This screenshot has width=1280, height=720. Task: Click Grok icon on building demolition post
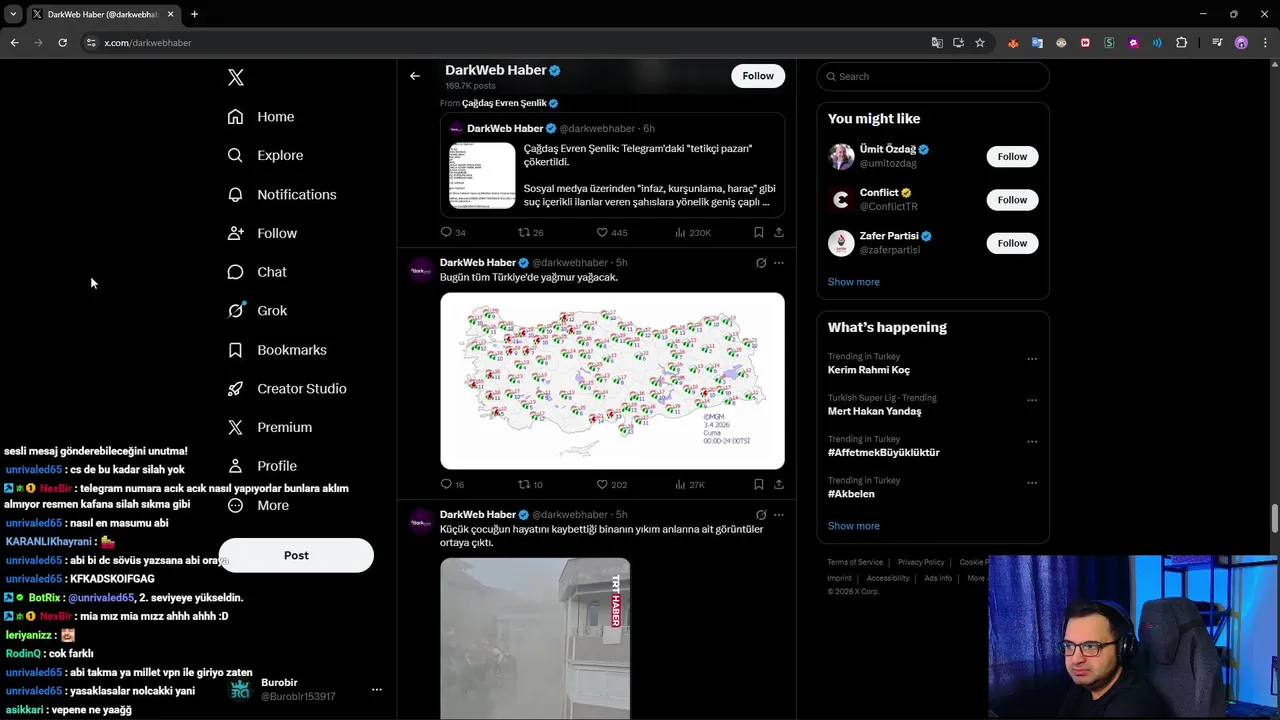point(761,515)
